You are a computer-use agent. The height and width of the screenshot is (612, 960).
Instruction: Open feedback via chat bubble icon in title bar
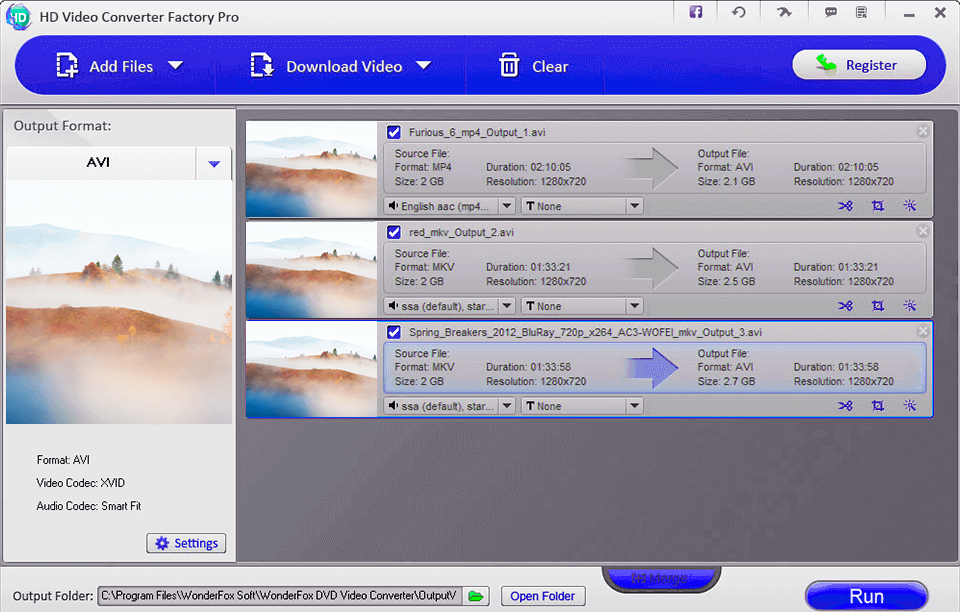(x=829, y=12)
